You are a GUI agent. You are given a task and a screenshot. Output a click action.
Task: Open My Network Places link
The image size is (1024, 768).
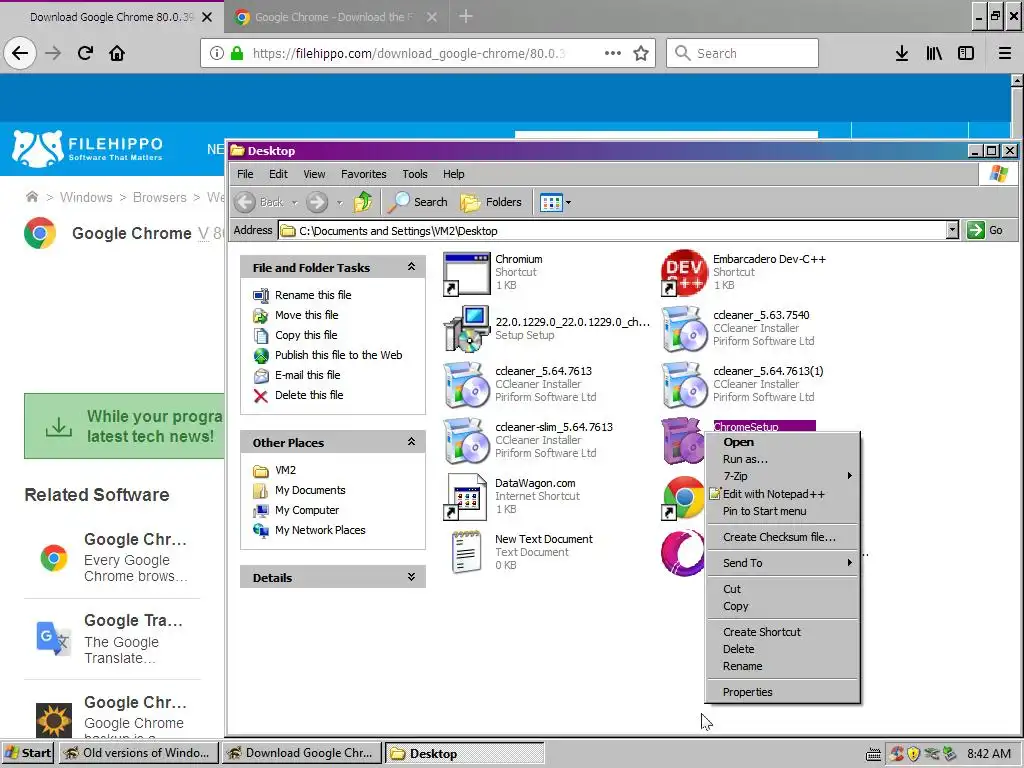point(320,530)
